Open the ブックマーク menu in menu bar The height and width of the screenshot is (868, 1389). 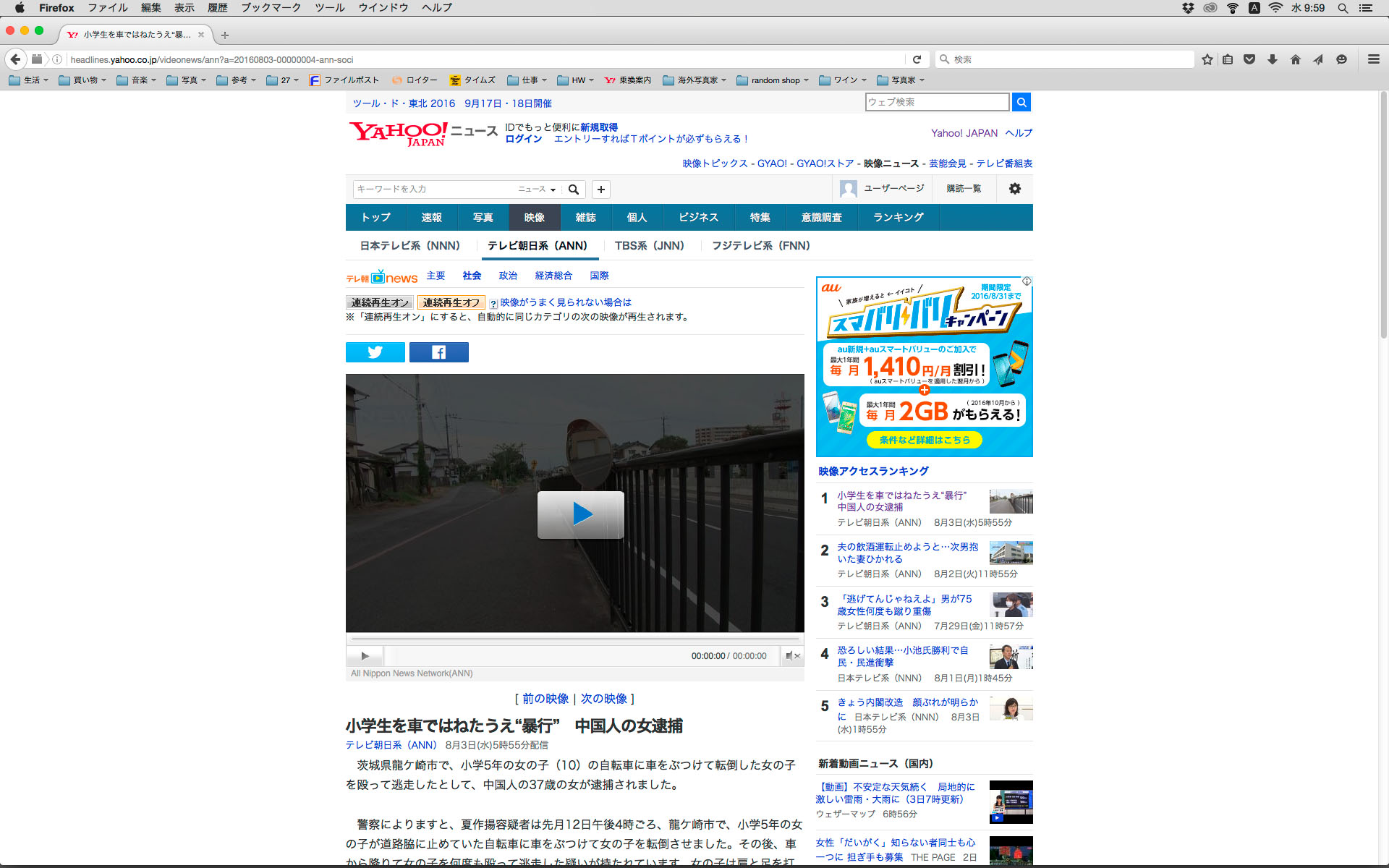(x=271, y=8)
